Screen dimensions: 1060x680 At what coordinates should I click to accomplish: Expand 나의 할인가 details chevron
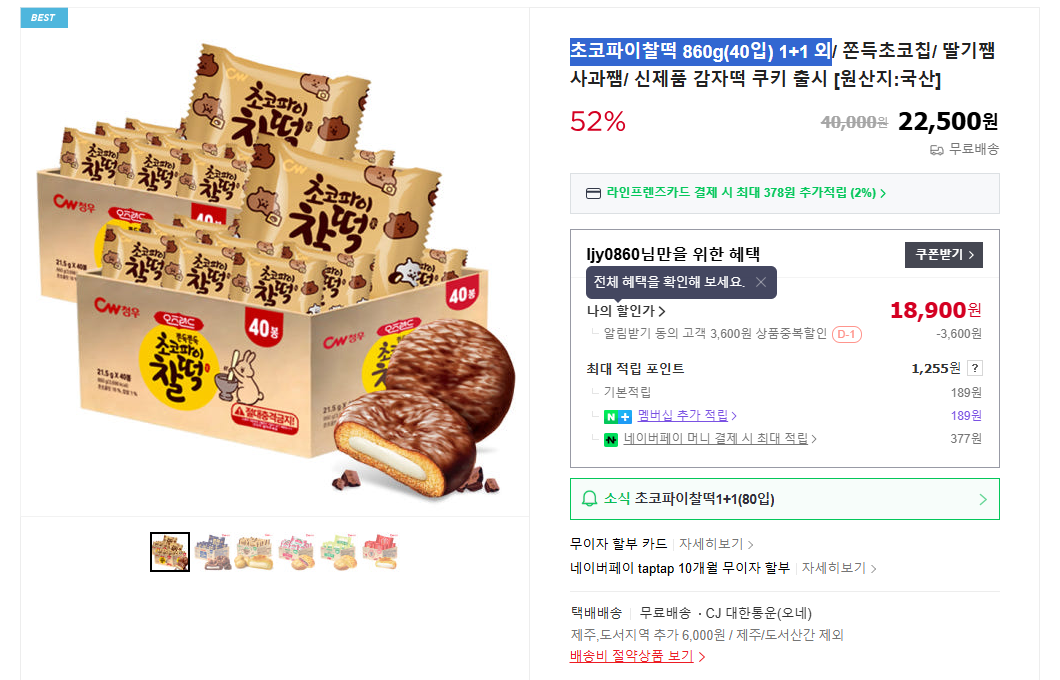(662, 311)
